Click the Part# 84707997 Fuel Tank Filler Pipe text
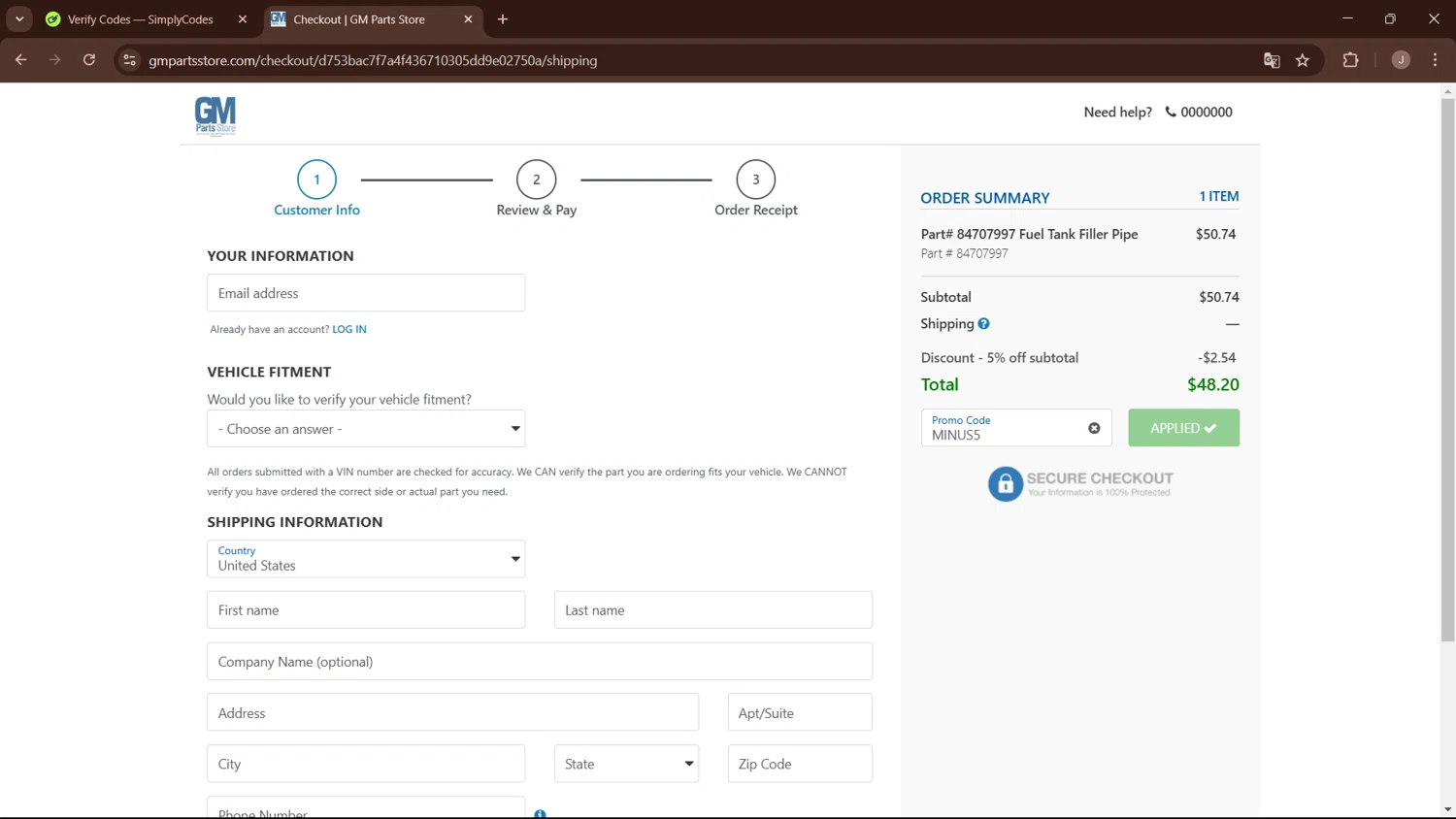Screen dimensions: 1456x819 (1029, 234)
